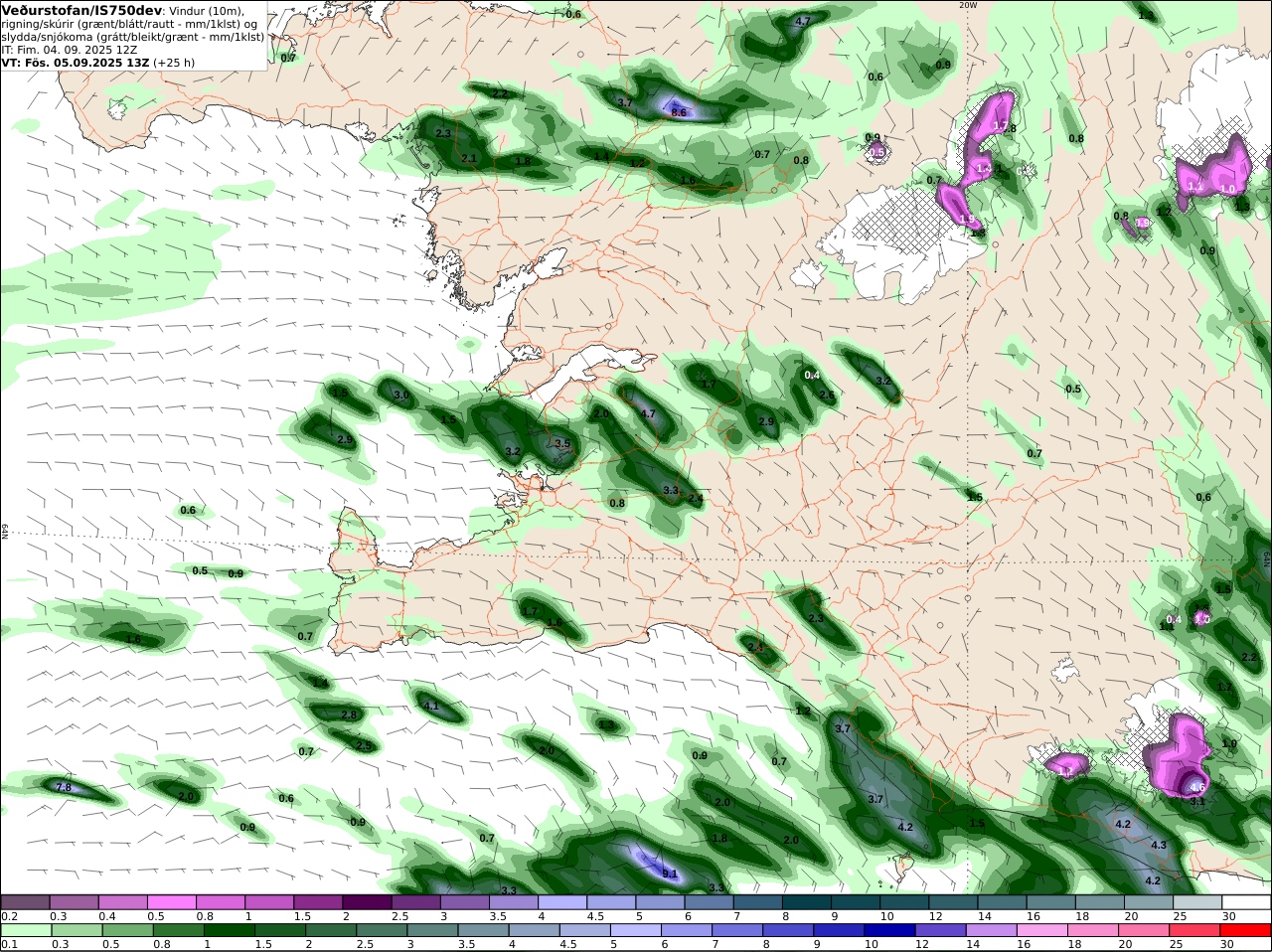Screen dimensions: 1272x952
Task: Click the white 30 snow legend swatch
Action: (x=1246, y=901)
